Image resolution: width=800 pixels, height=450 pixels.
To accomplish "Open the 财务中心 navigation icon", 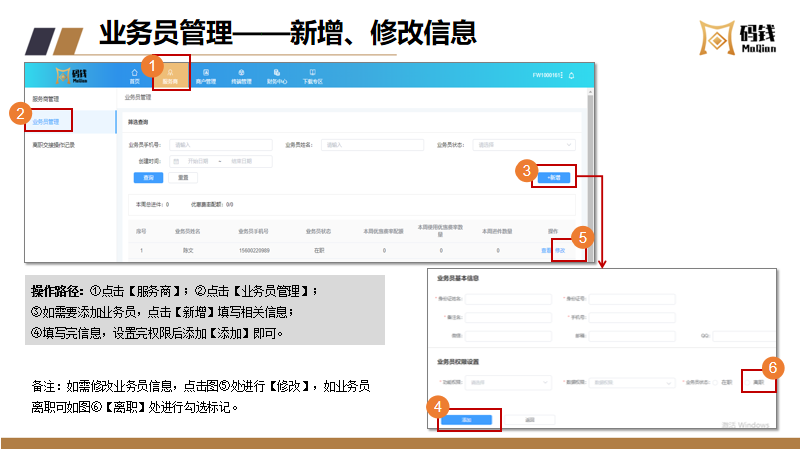I will (277, 76).
